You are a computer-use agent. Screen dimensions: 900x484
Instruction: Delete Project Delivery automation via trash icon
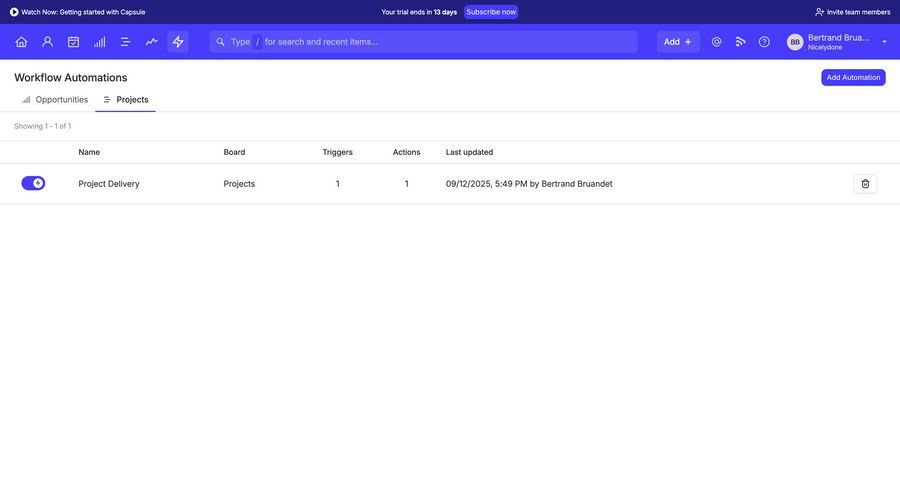click(865, 184)
